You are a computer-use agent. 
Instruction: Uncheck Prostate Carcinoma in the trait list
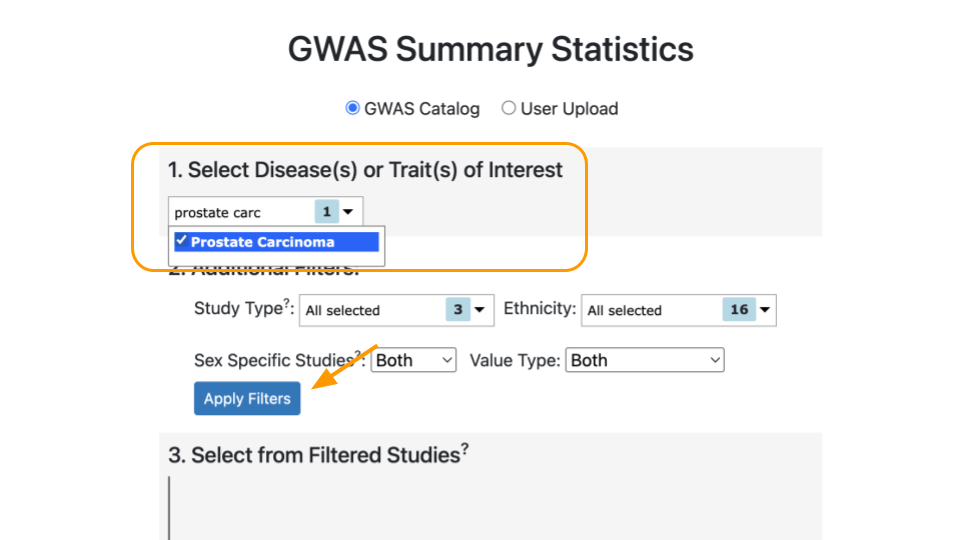pos(276,242)
